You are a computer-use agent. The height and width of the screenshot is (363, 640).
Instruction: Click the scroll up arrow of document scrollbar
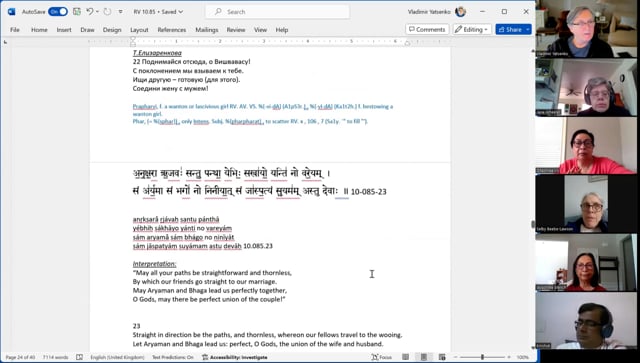(533, 51)
